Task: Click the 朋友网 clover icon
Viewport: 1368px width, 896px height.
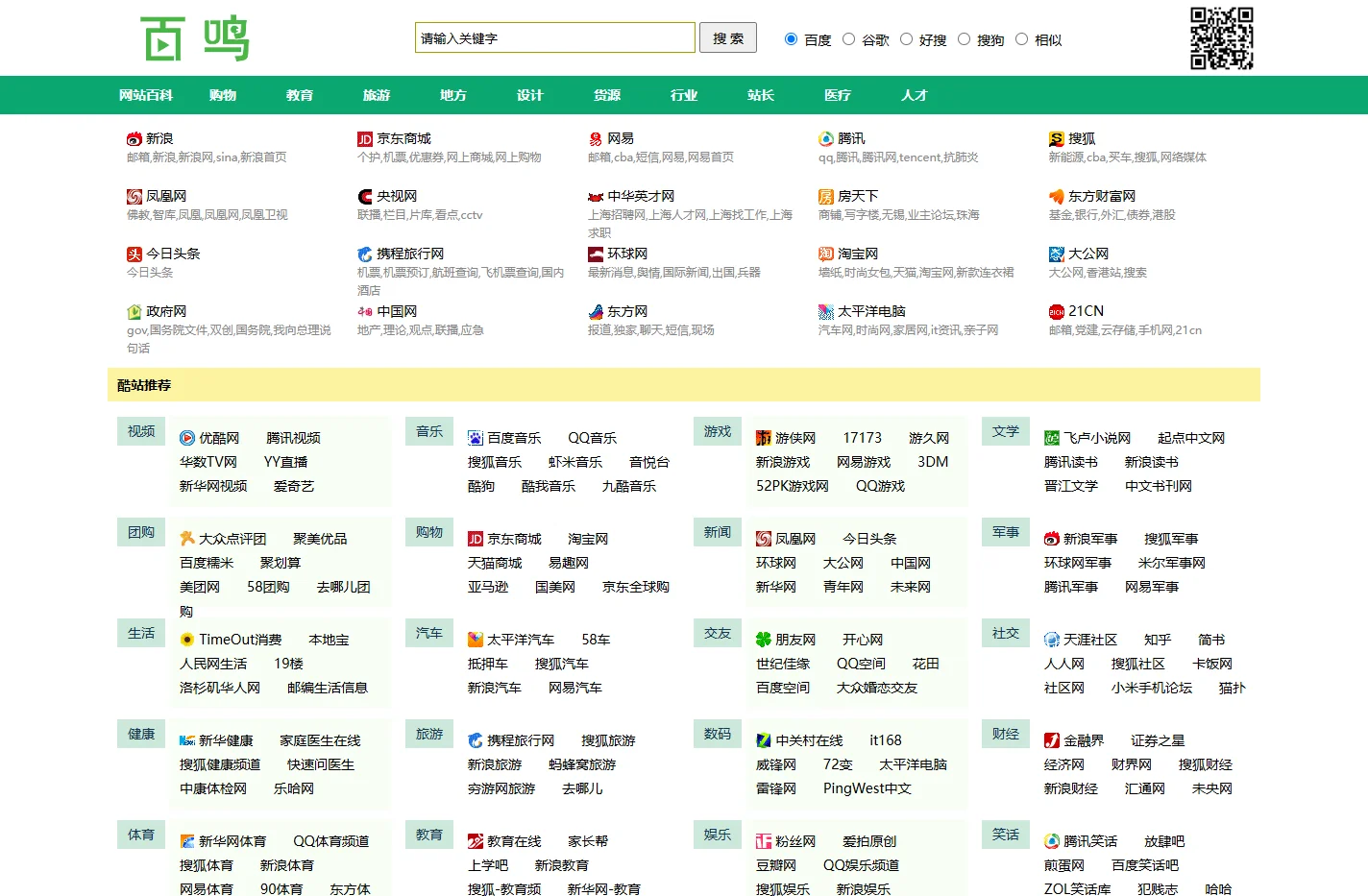Action: coord(764,641)
